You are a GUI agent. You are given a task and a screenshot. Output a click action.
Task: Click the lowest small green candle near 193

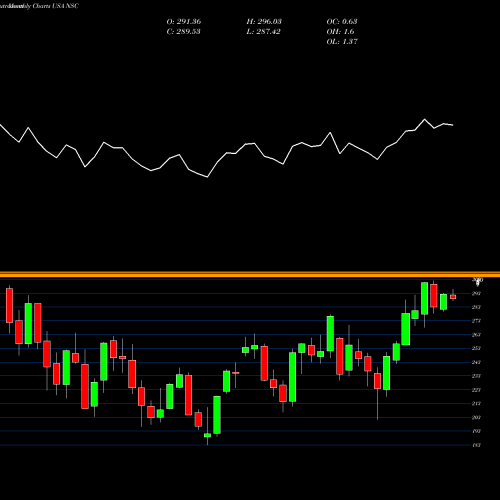(207, 435)
